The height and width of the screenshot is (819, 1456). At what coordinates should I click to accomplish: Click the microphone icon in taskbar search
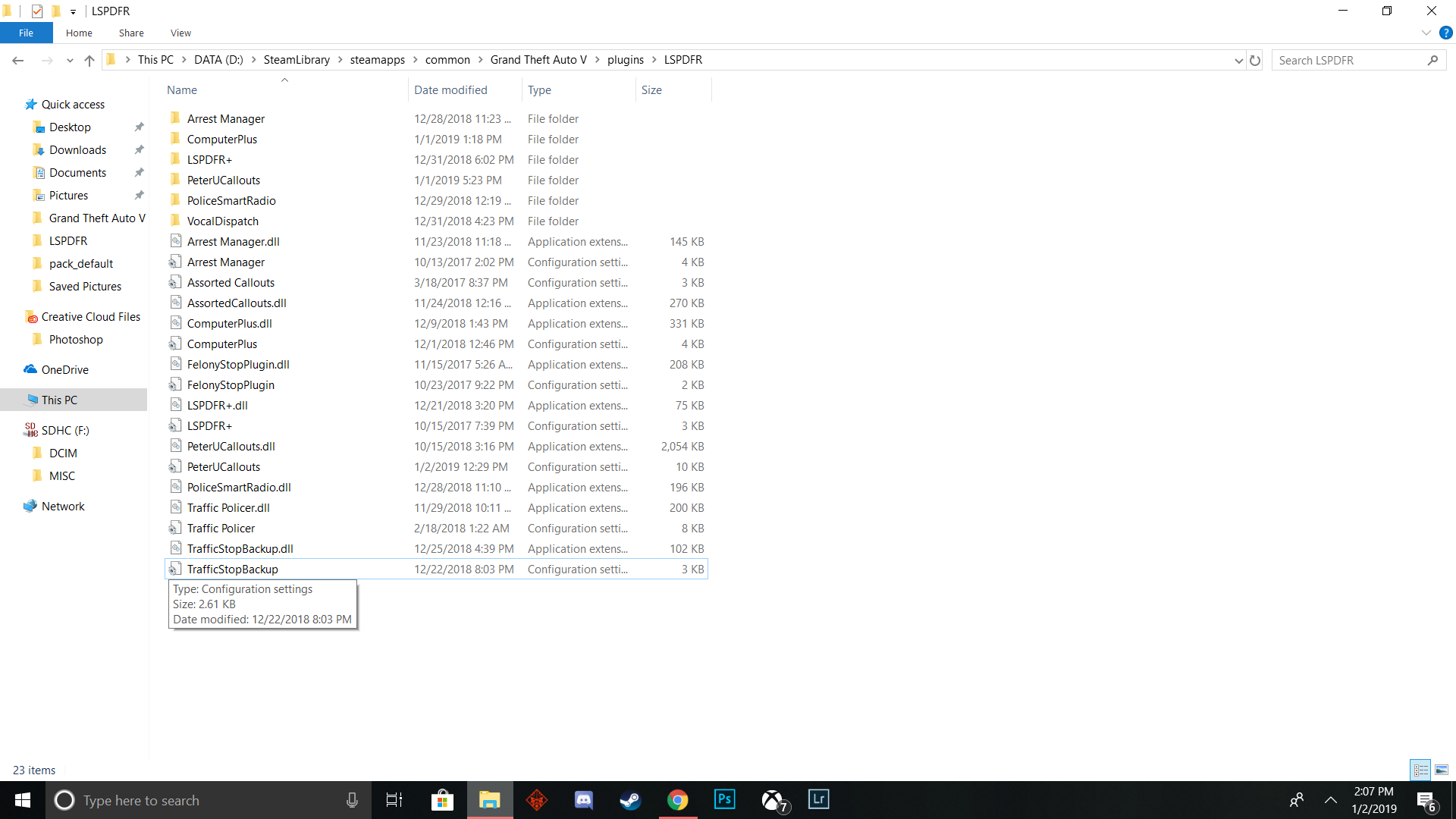pyautogui.click(x=352, y=800)
